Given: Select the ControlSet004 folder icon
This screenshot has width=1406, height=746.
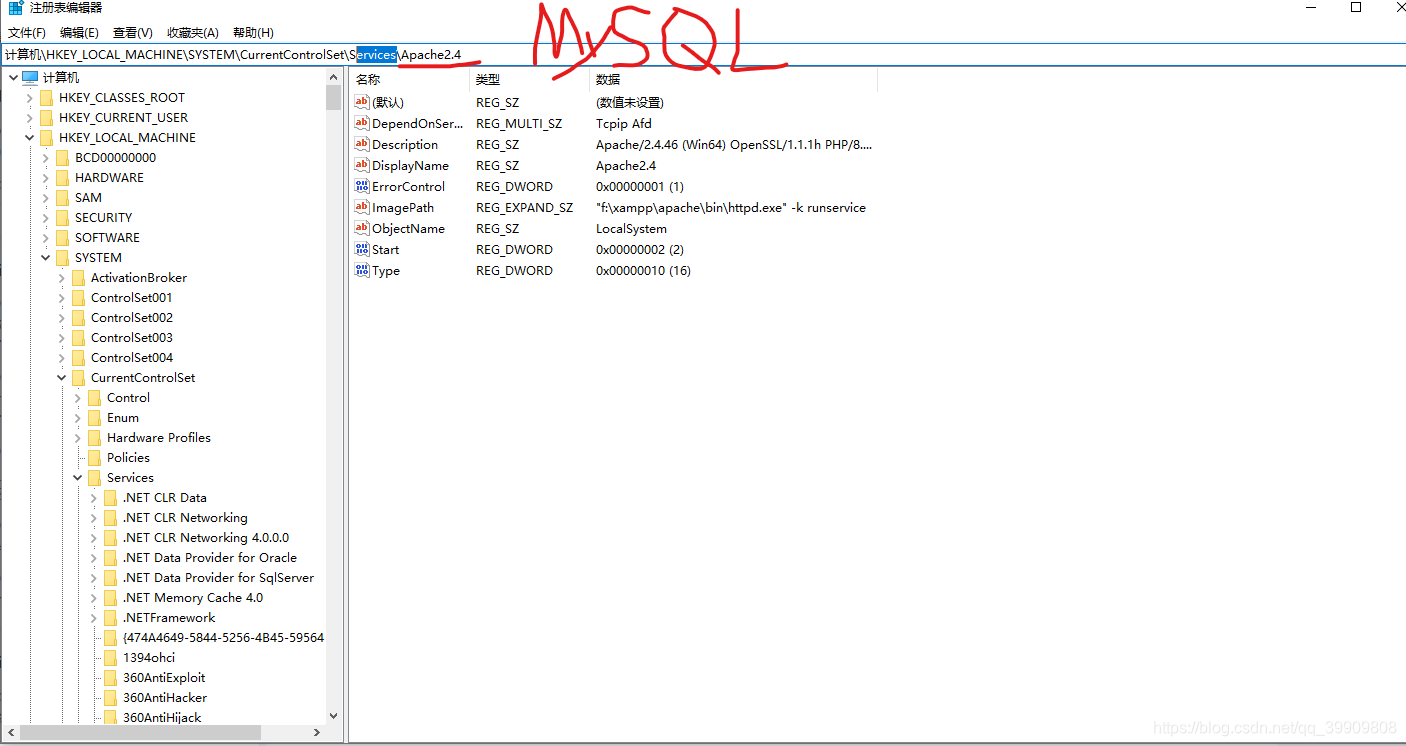Looking at the screenshot, I should (x=78, y=357).
